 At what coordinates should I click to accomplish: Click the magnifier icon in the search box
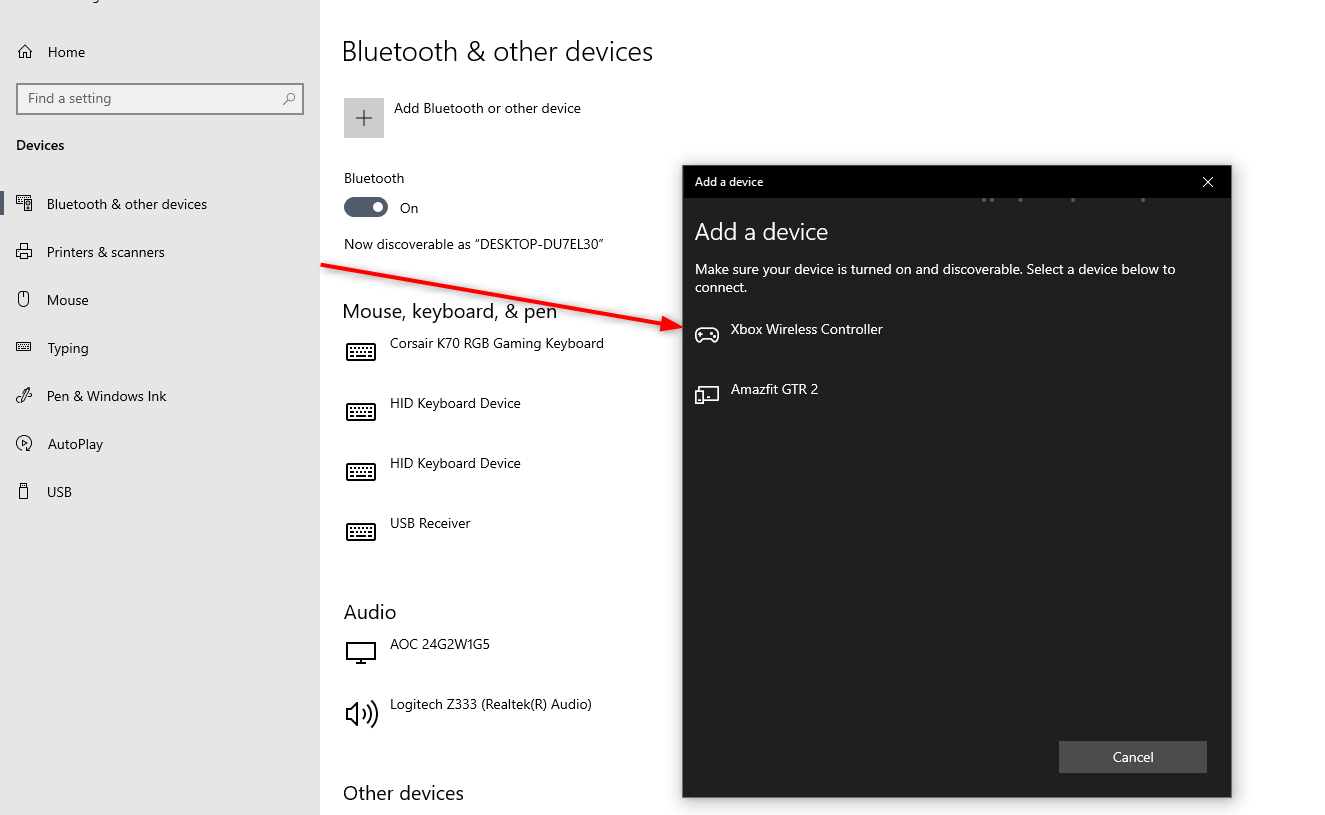(289, 98)
